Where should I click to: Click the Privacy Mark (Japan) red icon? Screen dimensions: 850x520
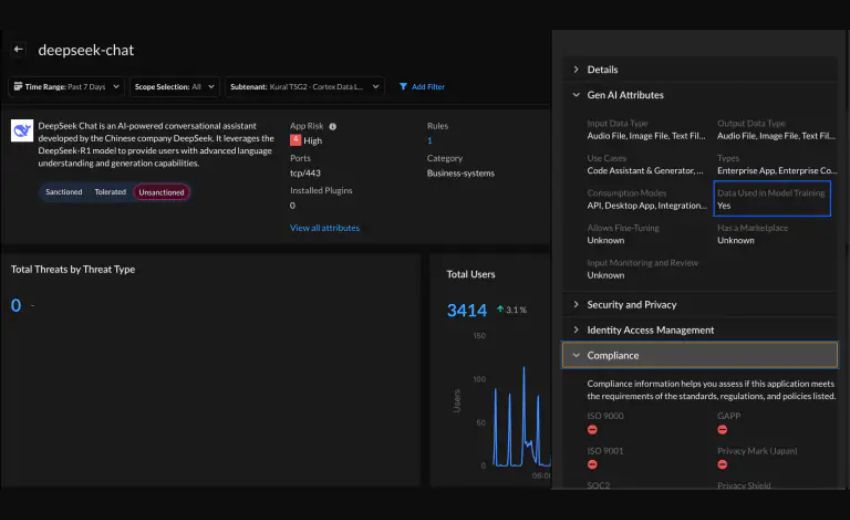tap(722, 464)
